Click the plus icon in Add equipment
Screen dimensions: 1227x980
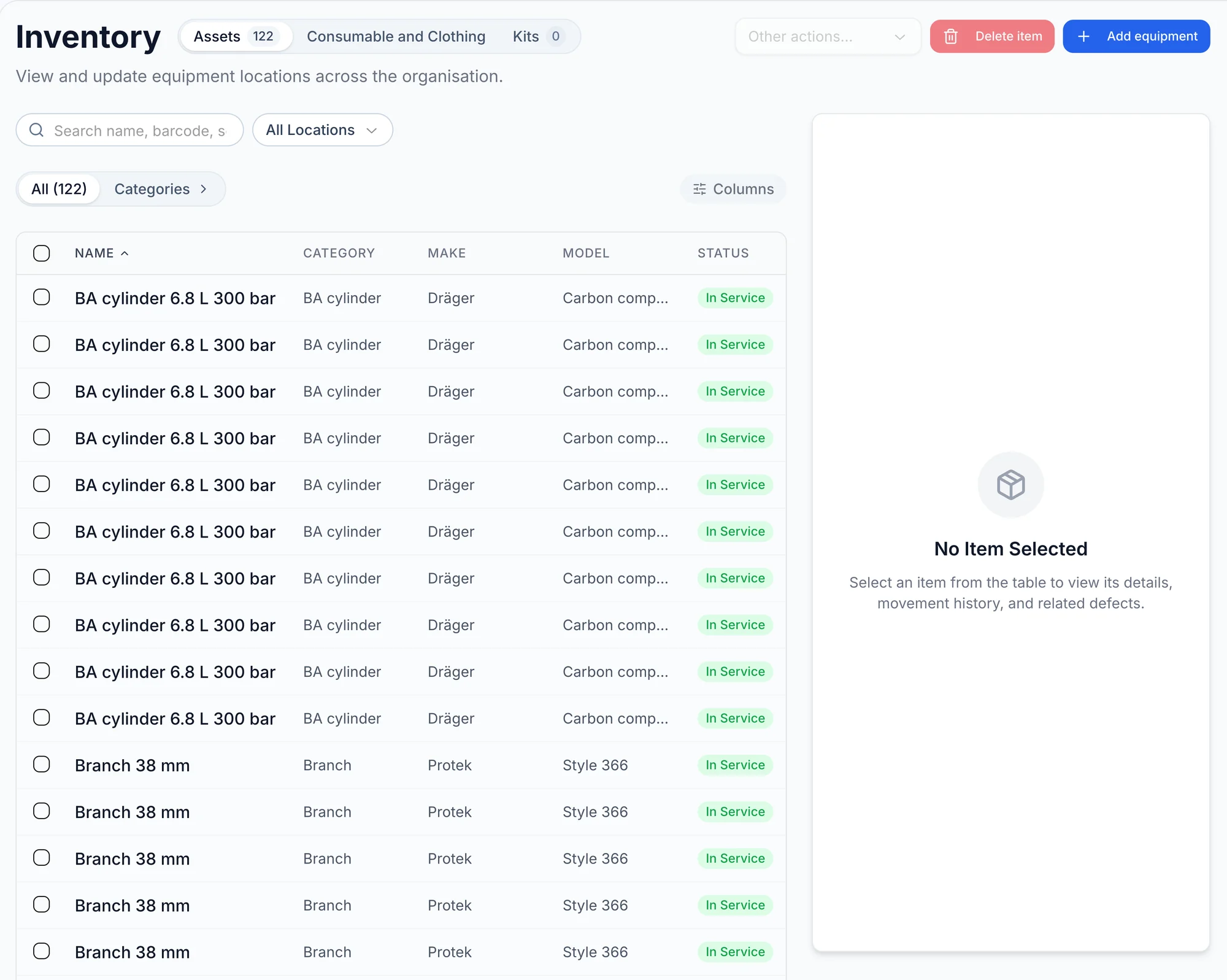(x=1084, y=37)
